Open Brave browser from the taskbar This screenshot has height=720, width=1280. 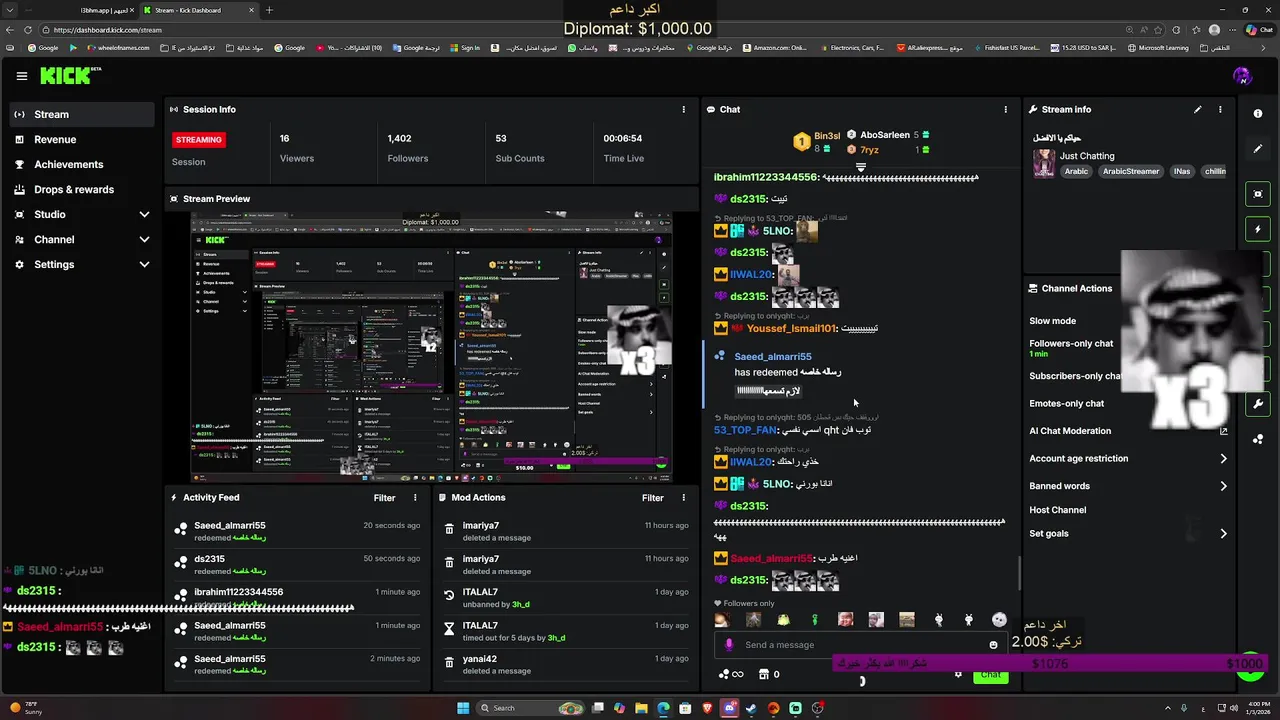[x=707, y=708]
